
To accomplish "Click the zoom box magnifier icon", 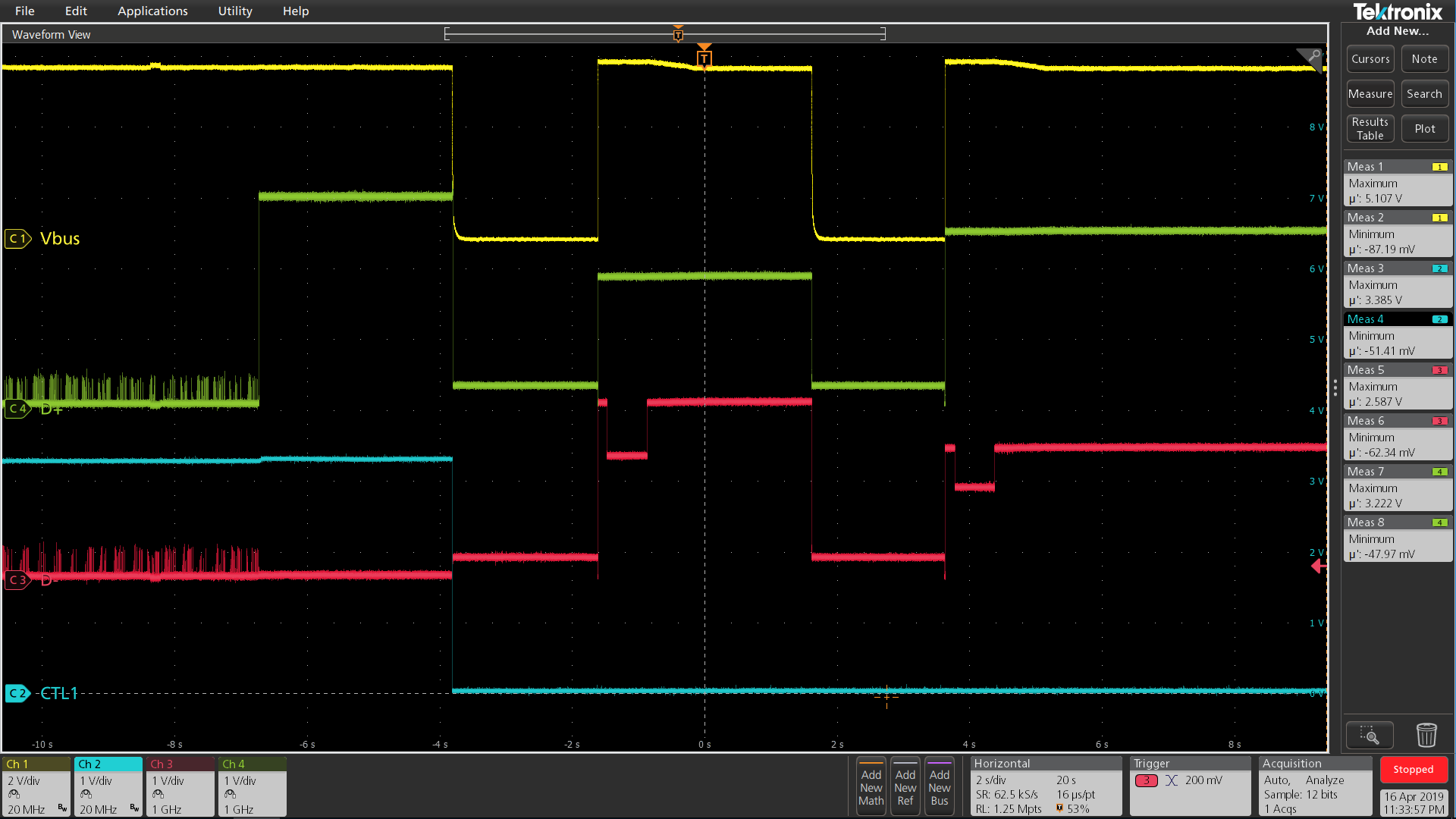I will [1369, 735].
